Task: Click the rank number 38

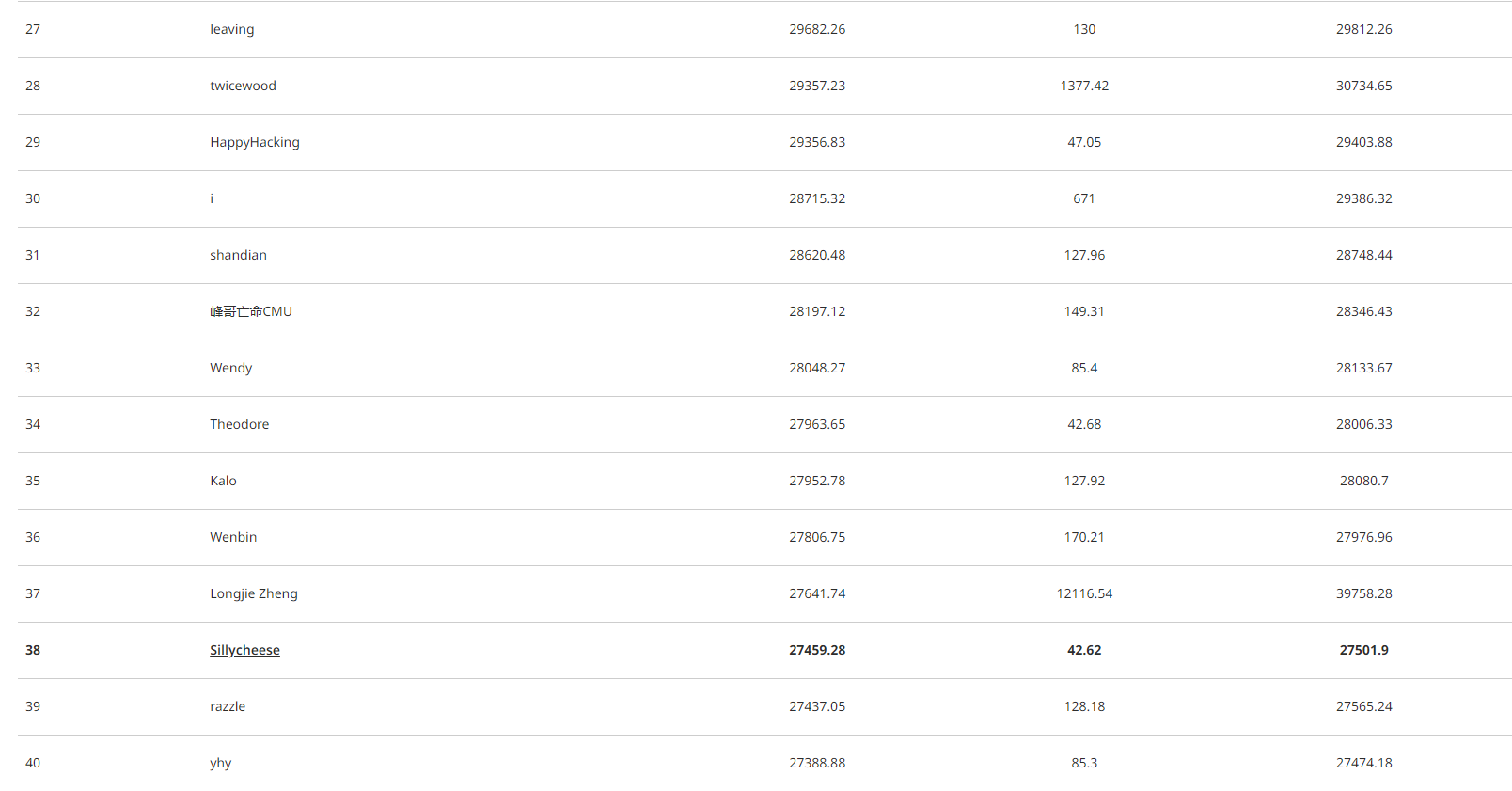Action: [x=33, y=650]
